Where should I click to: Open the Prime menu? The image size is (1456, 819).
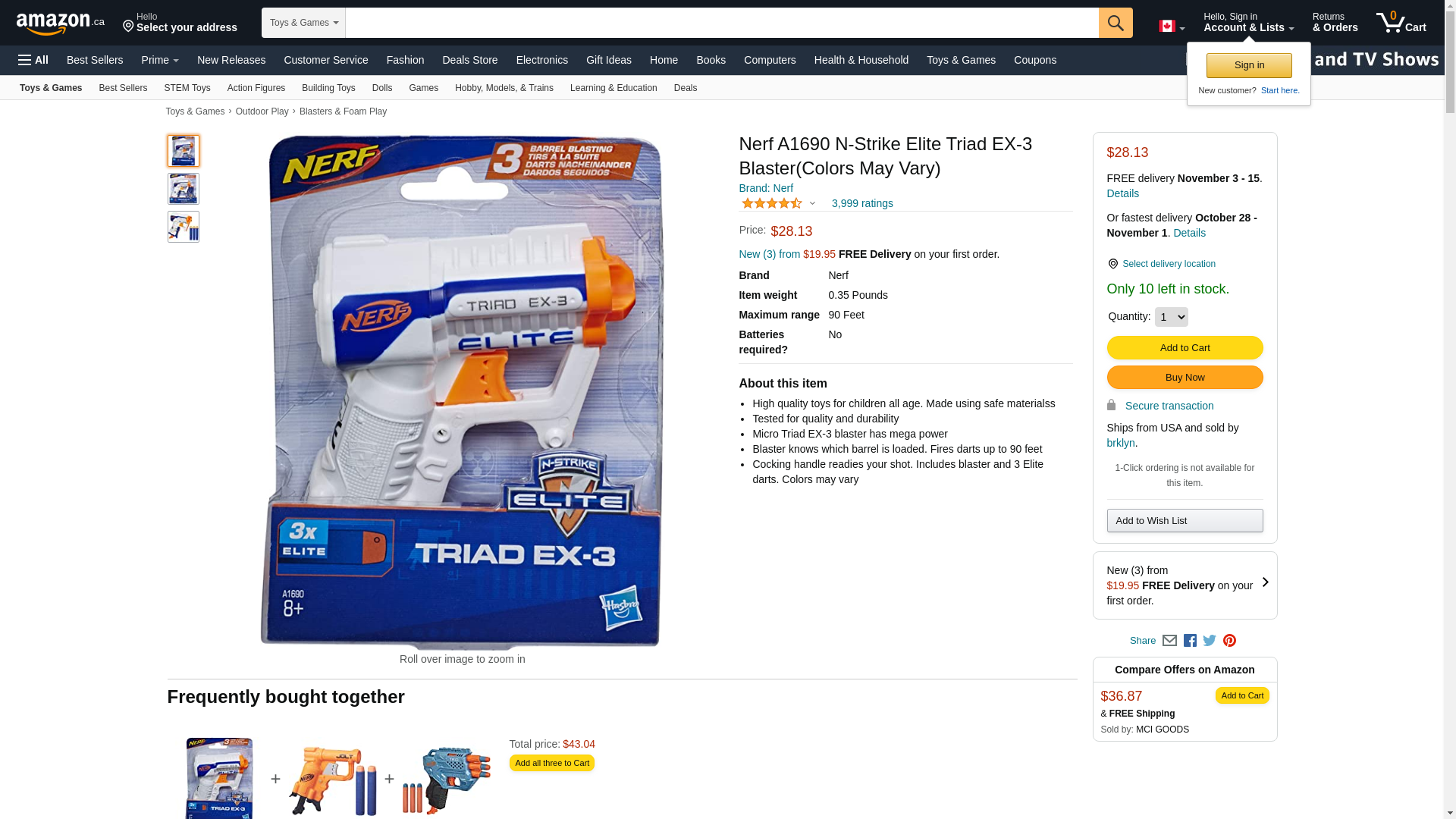coord(160,60)
